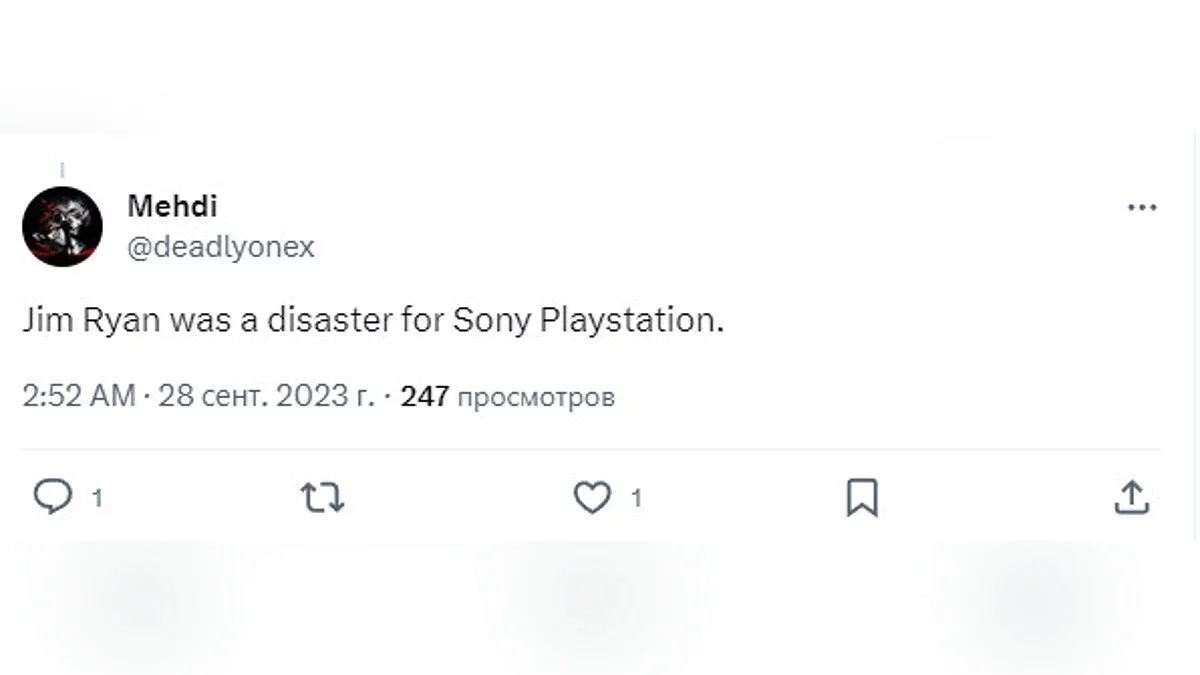Click the просмотров views label
Screen dimensions: 1200x675
[x=535, y=397]
